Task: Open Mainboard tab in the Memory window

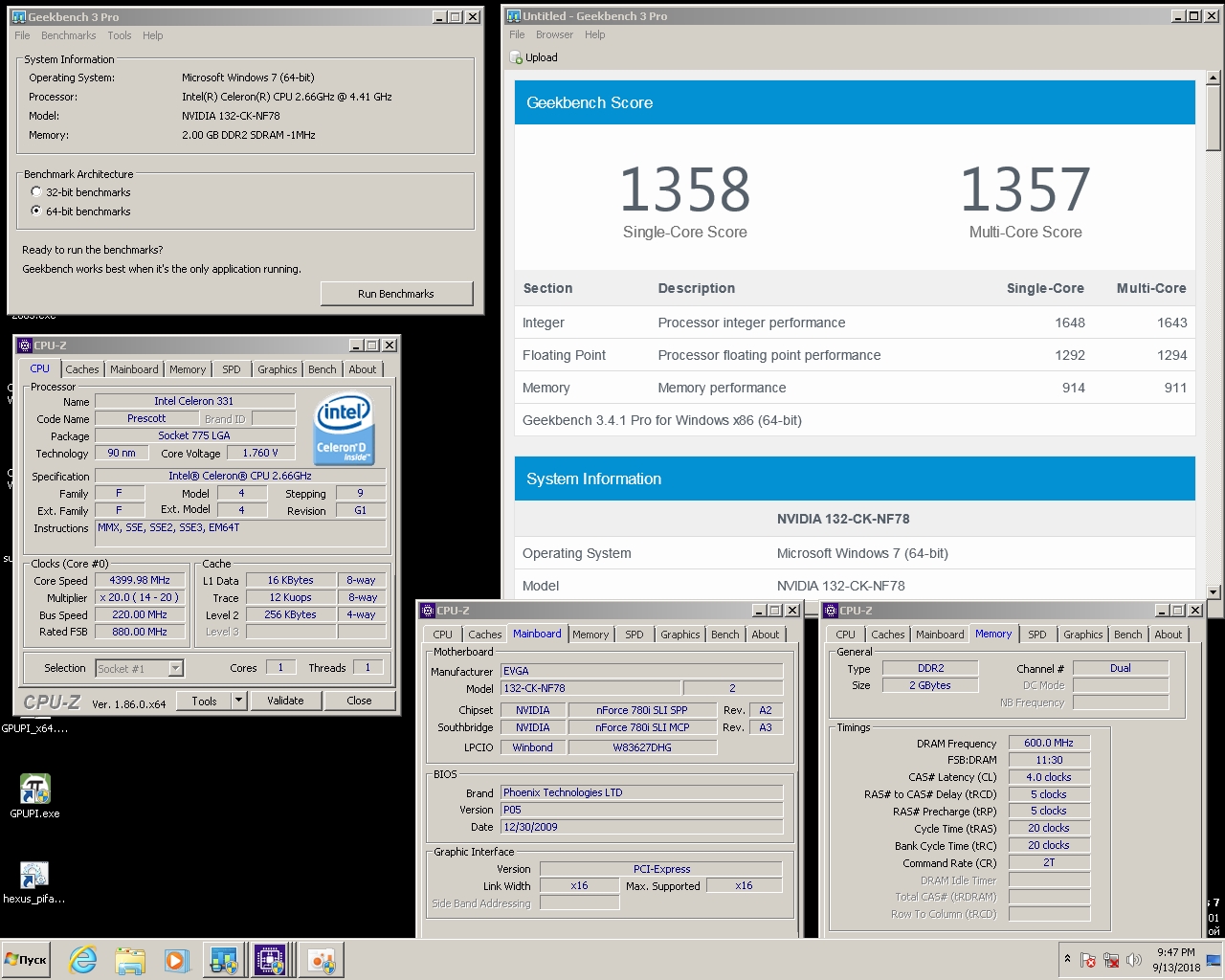Action: [x=940, y=635]
